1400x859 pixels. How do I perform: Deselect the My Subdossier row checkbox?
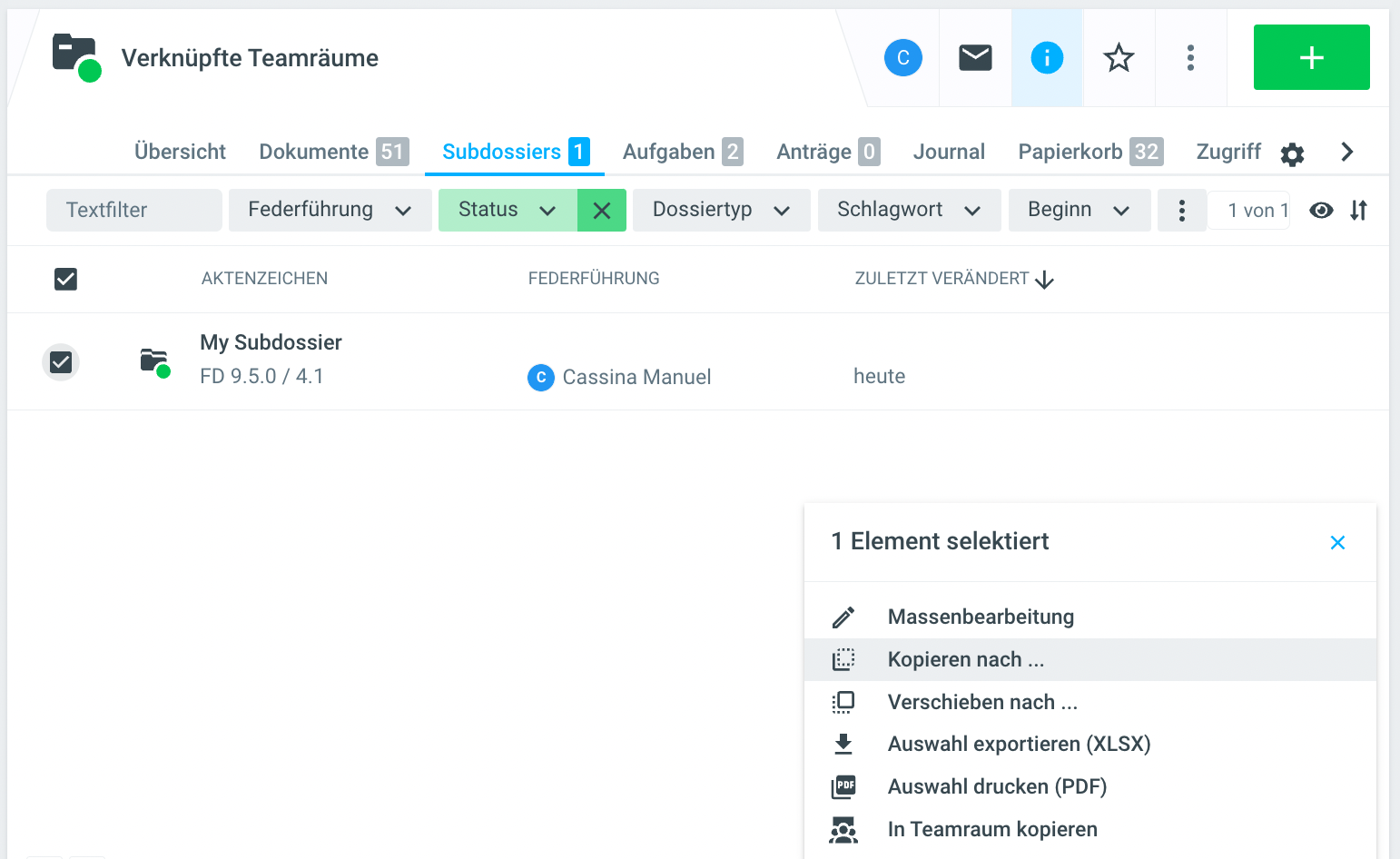pyautogui.click(x=61, y=362)
